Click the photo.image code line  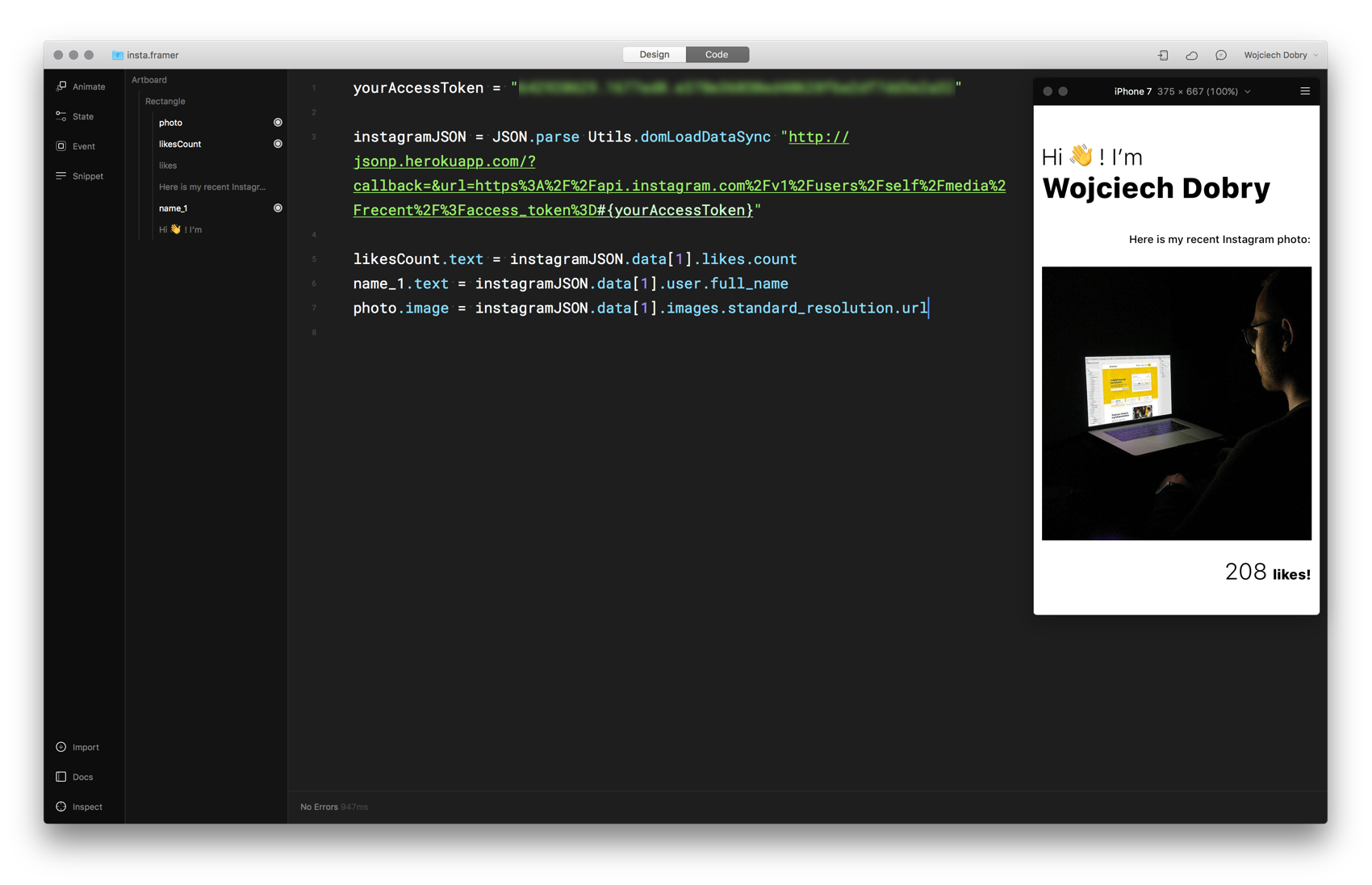pos(641,308)
